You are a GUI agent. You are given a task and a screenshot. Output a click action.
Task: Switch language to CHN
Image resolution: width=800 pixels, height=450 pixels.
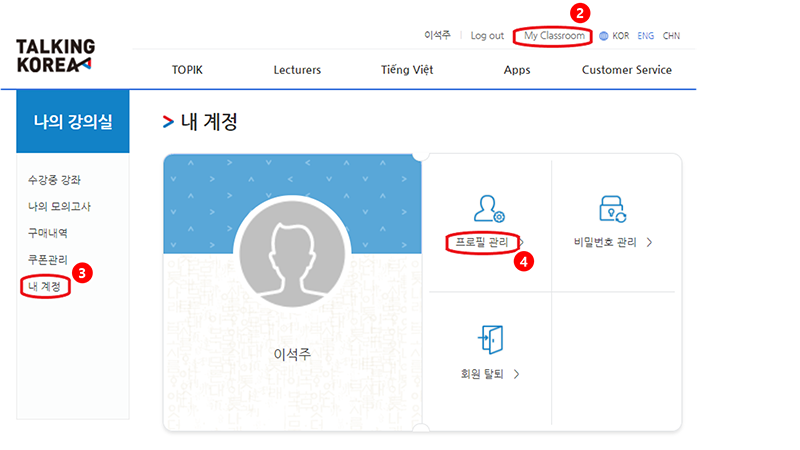[x=671, y=36]
